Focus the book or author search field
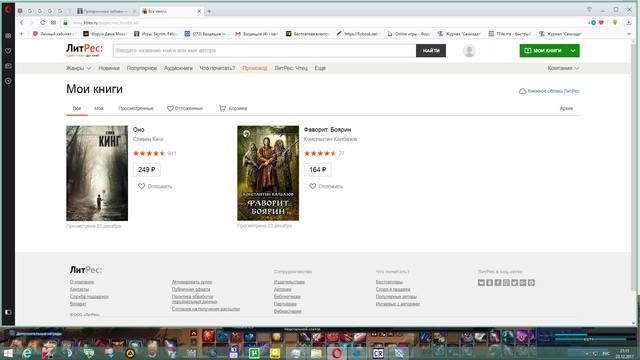The height and width of the screenshot is (360, 640). (x=264, y=51)
